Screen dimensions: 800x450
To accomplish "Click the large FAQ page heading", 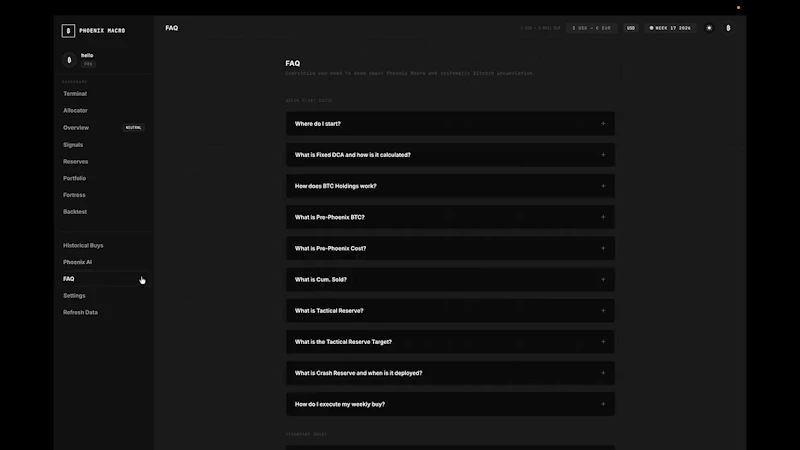I will tap(292, 63).
